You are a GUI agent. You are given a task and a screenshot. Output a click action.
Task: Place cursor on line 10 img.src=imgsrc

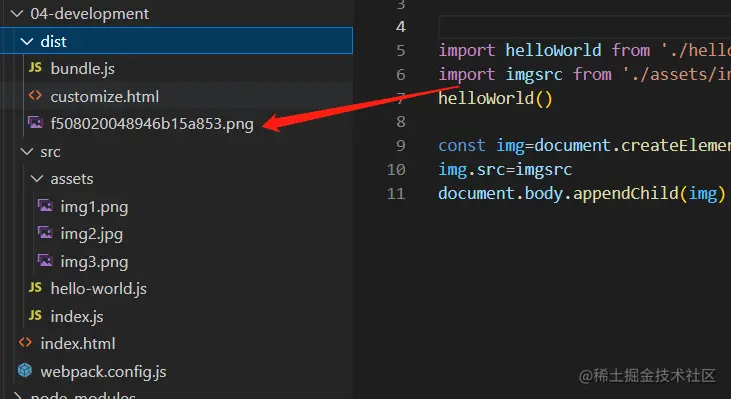point(505,169)
